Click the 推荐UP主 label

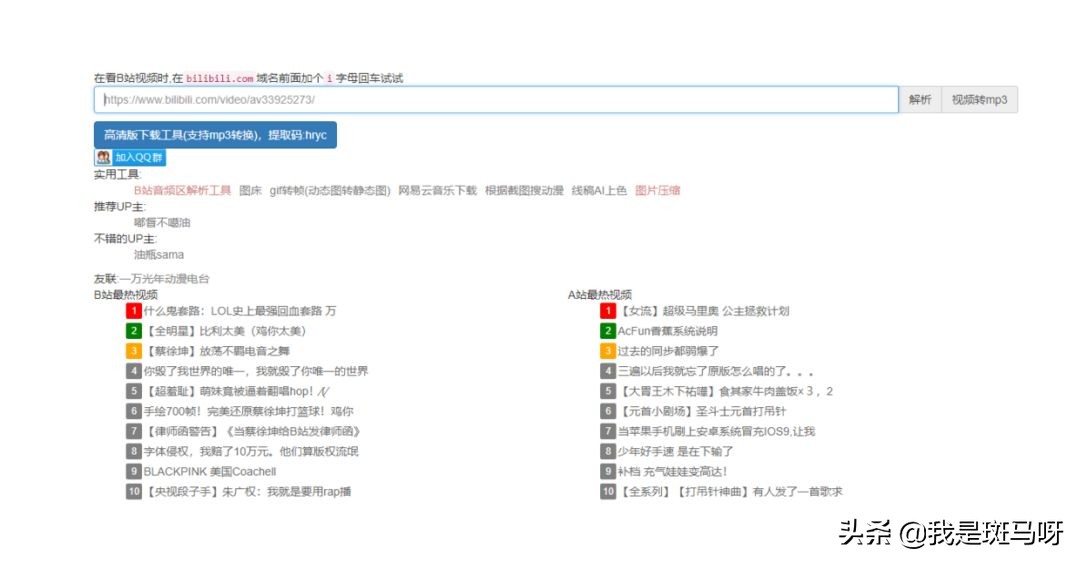point(120,207)
